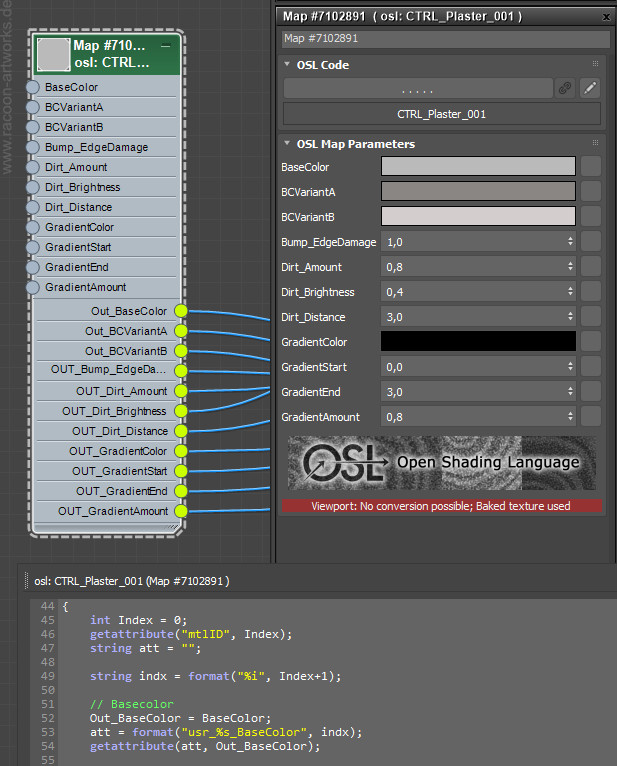Collapse the OSL Code rollout
Viewport: 617px width, 766px height.
[288, 65]
